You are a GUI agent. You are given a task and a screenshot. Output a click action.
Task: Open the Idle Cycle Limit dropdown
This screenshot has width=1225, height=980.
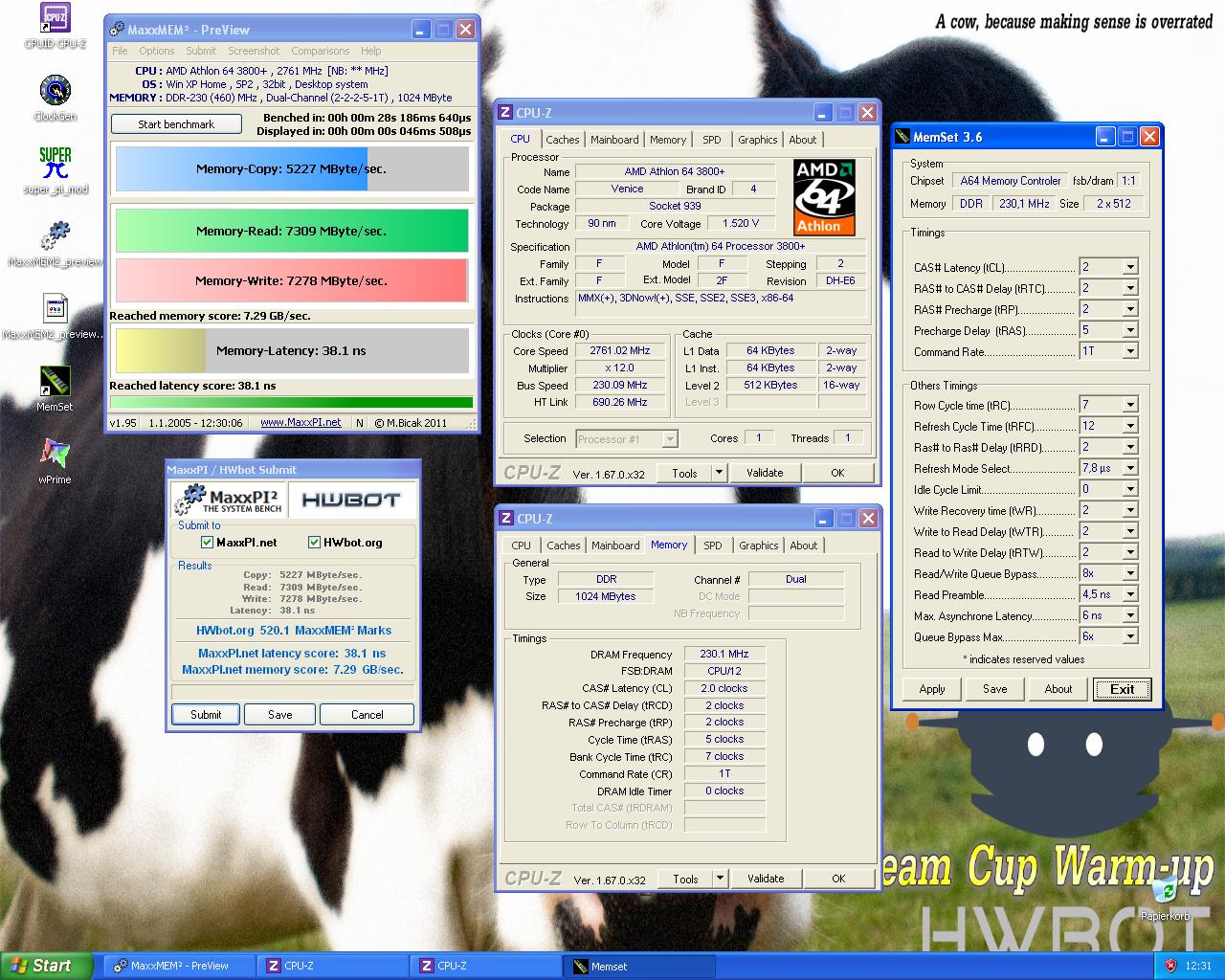(x=1130, y=489)
